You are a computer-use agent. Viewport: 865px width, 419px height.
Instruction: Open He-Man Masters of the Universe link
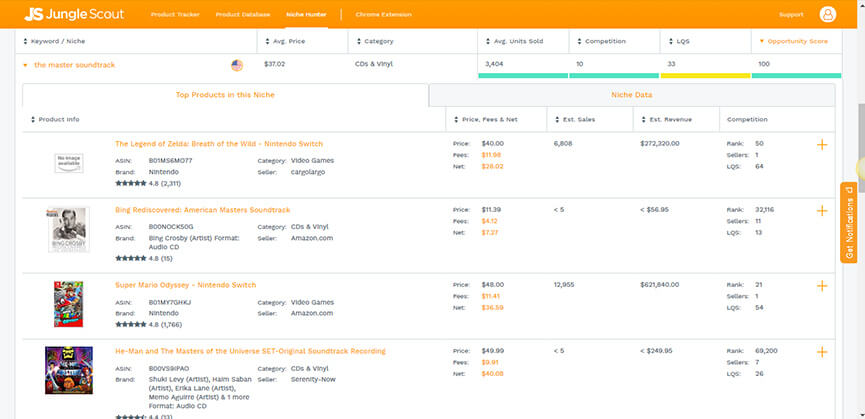tap(250, 351)
